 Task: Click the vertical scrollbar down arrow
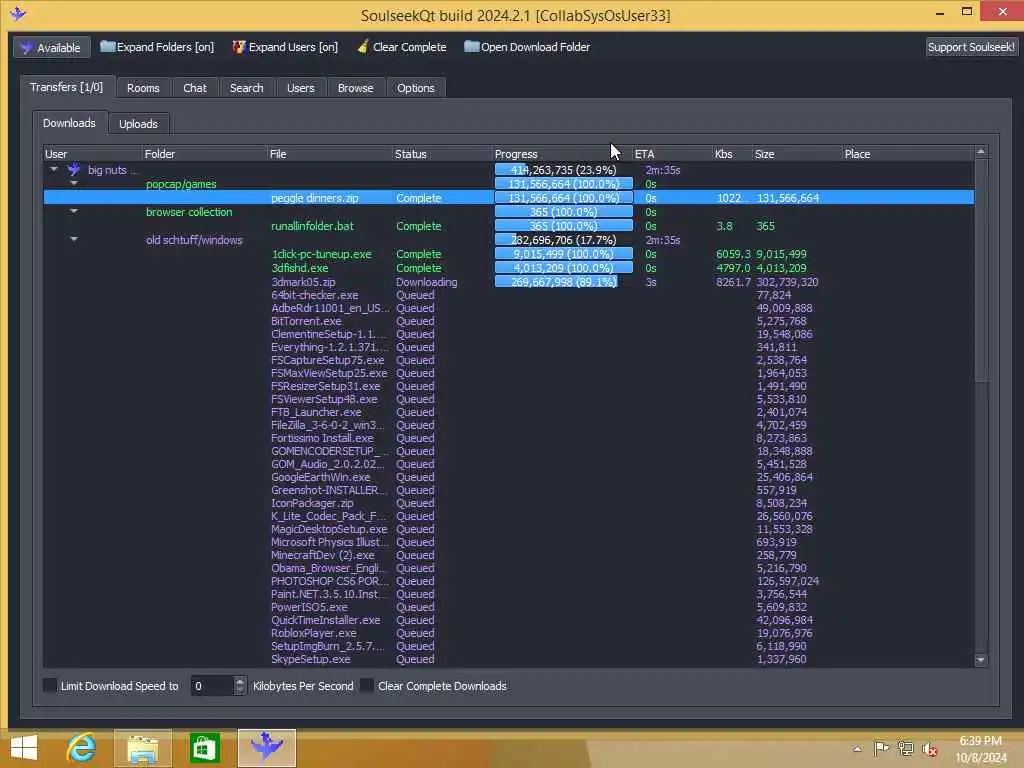pos(980,660)
